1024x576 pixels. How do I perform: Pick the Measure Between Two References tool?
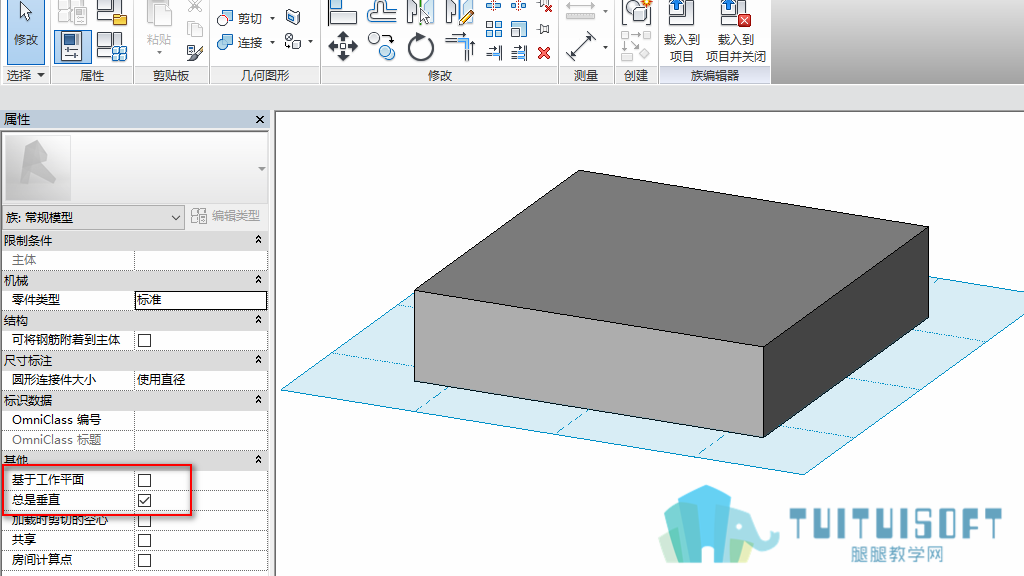580,47
